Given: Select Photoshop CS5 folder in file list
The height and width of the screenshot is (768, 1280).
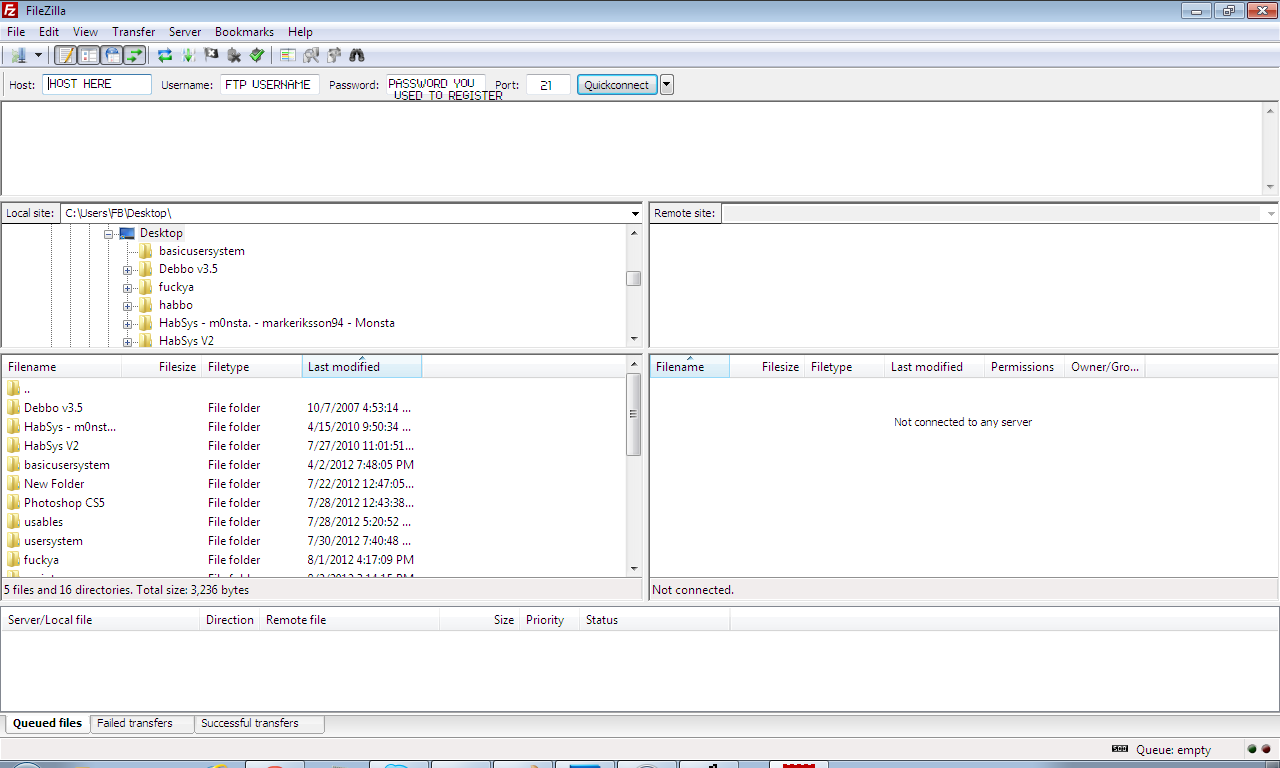Looking at the screenshot, I should [x=64, y=503].
